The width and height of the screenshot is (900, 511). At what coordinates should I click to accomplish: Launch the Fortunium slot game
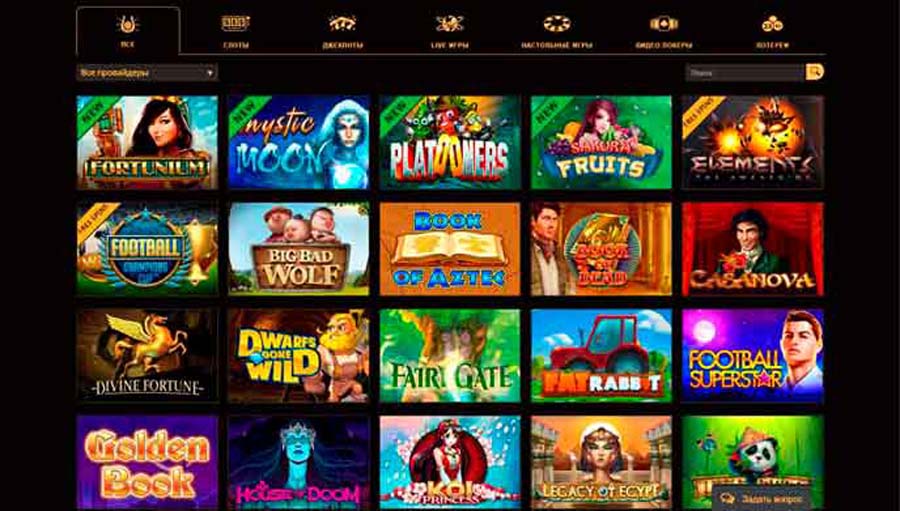tap(148, 142)
